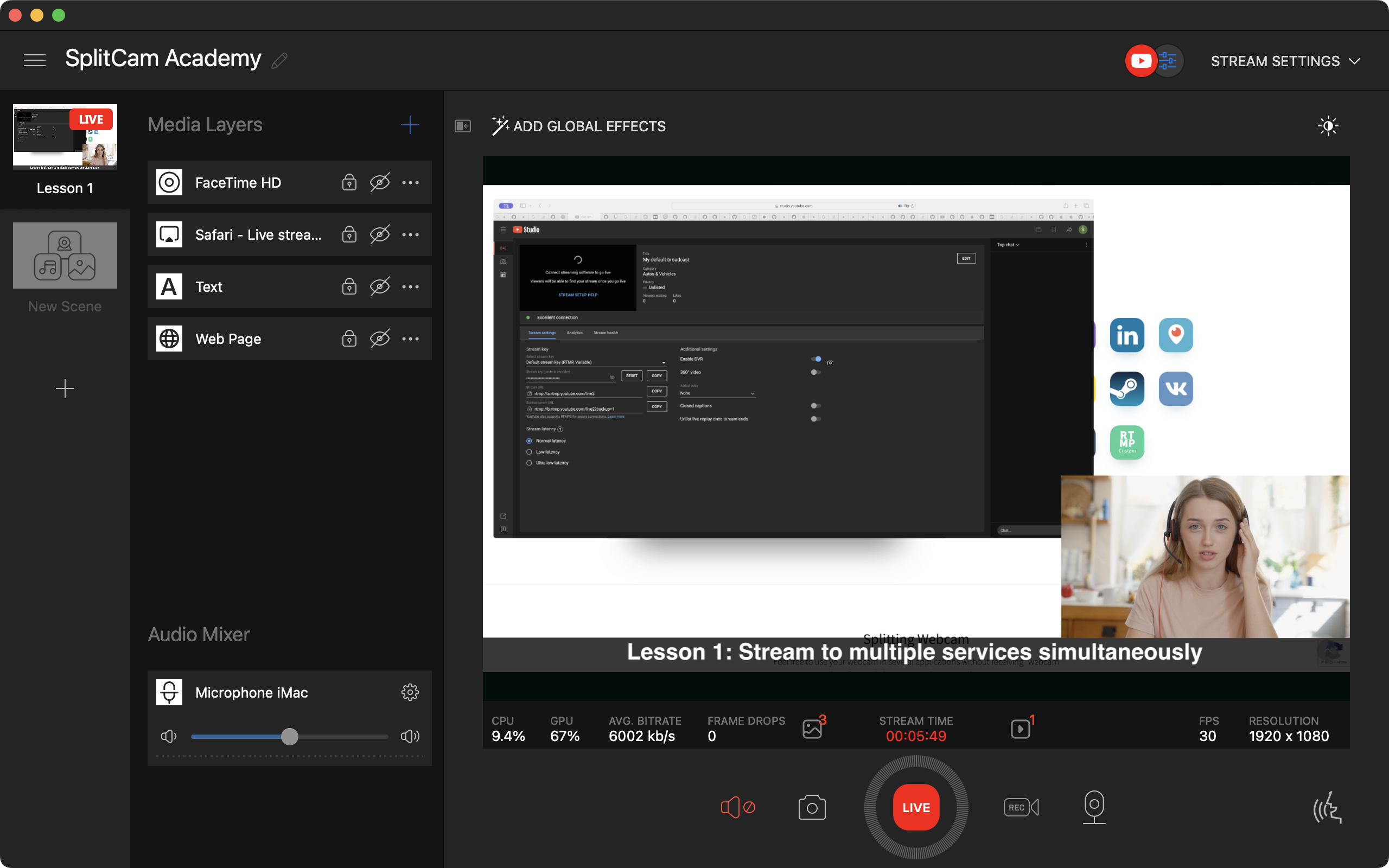Click the GPU 67% stat
The image size is (1389, 868).
(x=565, y=729)
